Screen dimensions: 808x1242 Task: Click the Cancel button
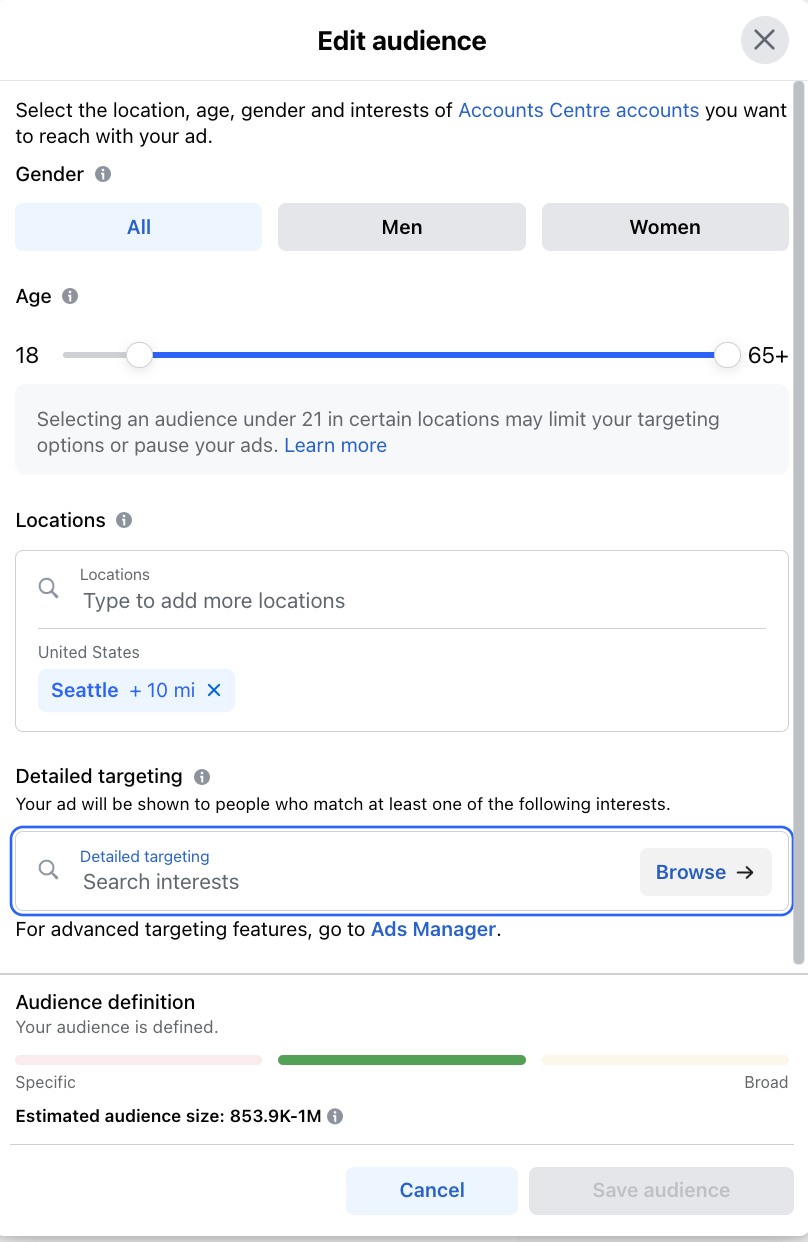432,1190
